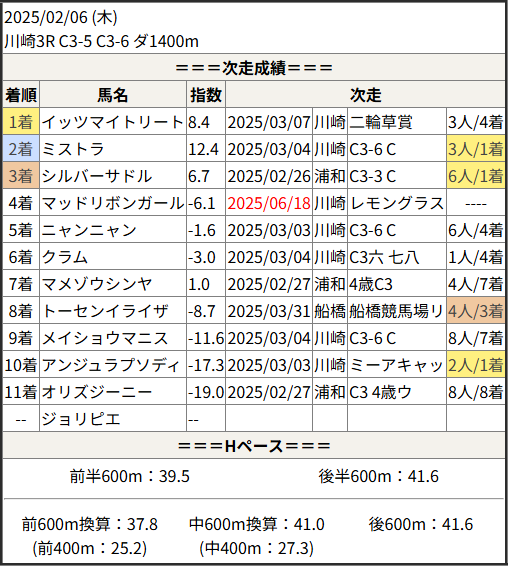The width and height of the screenshot is (508, 566).
Task: Select the 1着 yellow highlighted cell
Action: click(21, 122)
